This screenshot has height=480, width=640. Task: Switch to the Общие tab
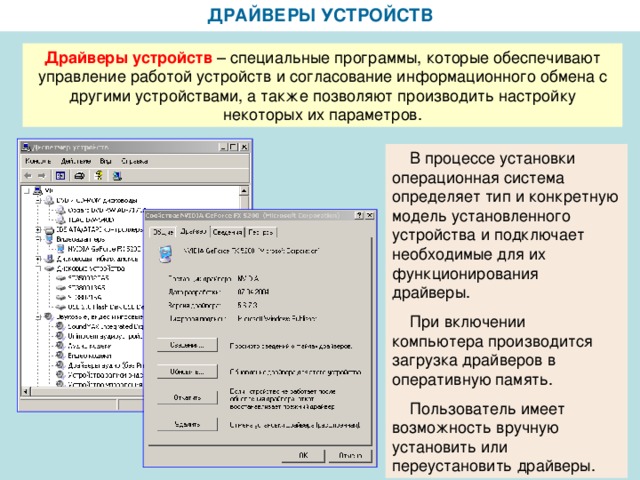pos(162,233)
